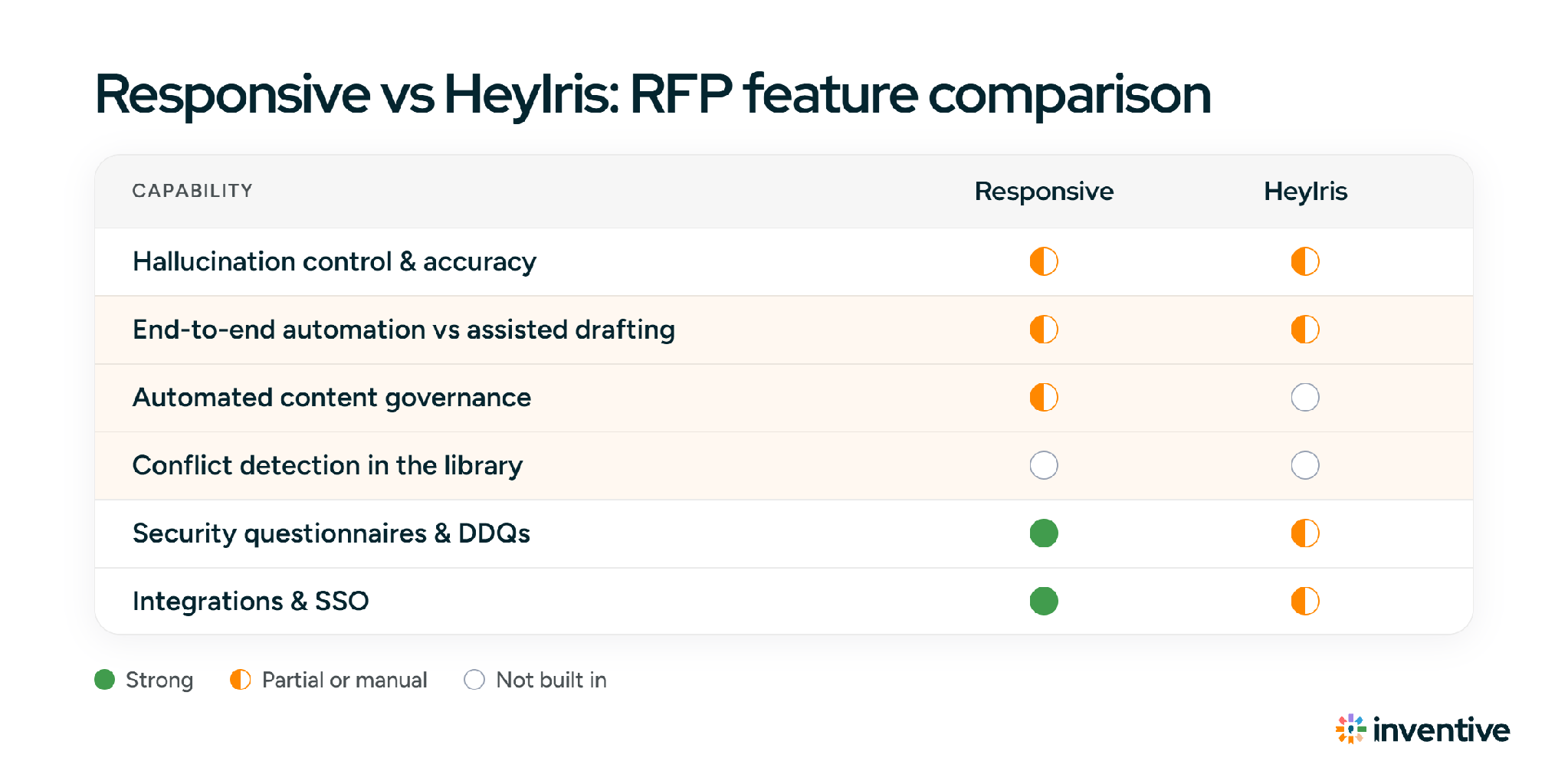Click HeyIris's half-orange icon for Hallucination control & accuracy
Viewport: 1568px width, 784px height.
[x=1304, y=261]
